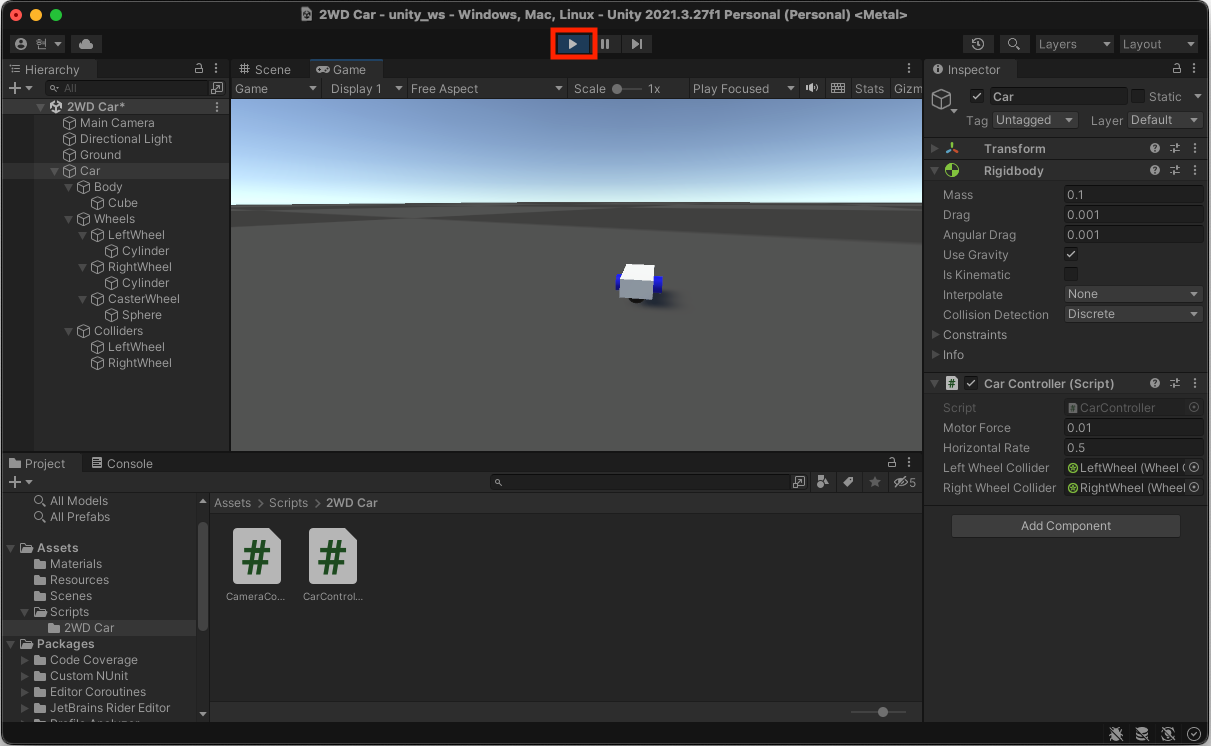Open Layers dropdown in toolbar
Screen dimensions: 1211x746
[1074, 44]
